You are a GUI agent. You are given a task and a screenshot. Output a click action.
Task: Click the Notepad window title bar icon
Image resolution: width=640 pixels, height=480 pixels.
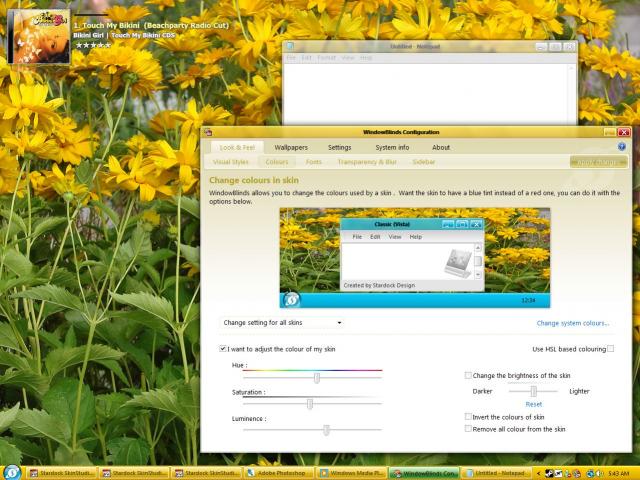pyautogui.click(x=290, y=46)
